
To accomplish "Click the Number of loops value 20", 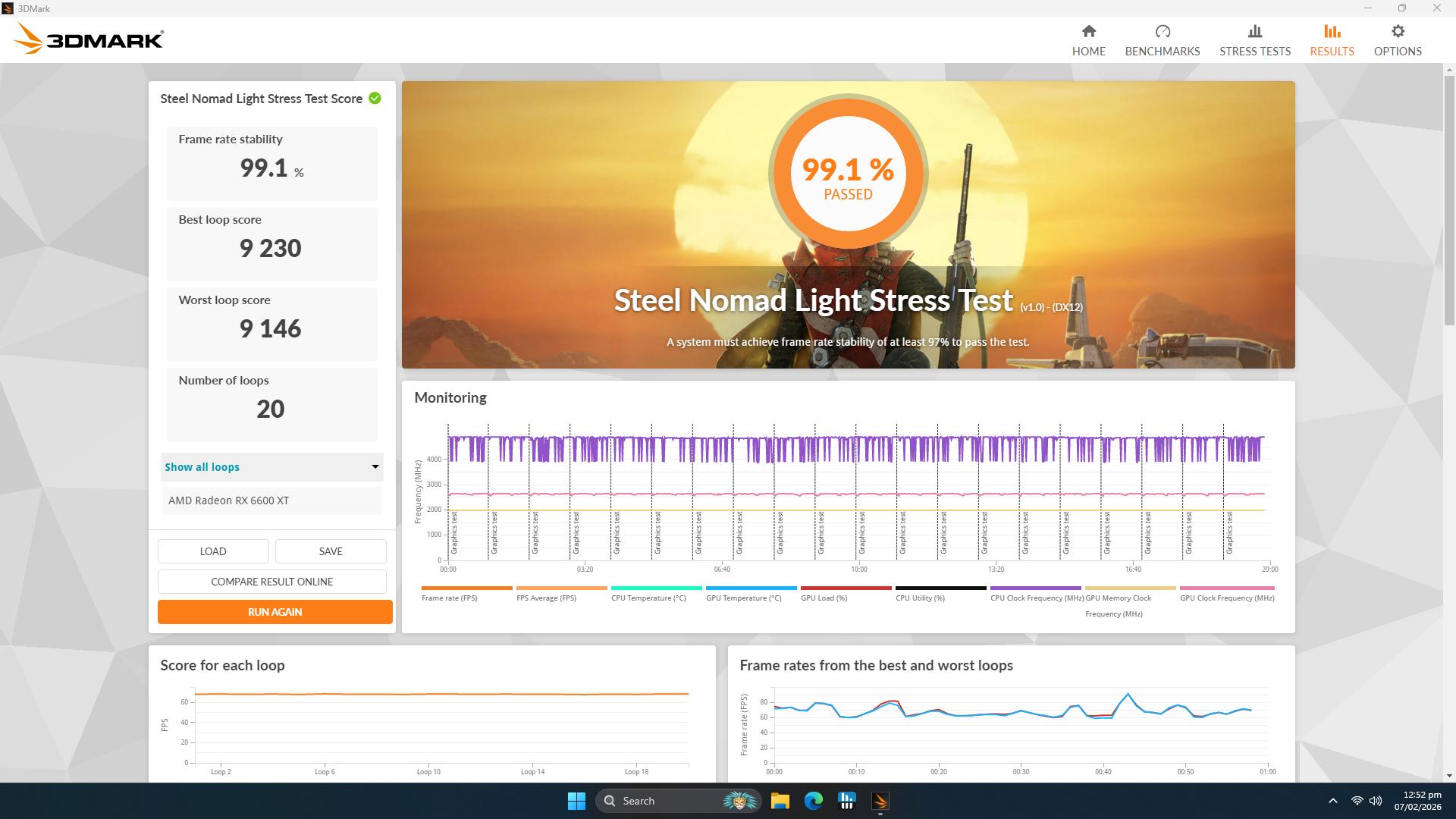I will pyautogui.click(x=270, y=409).
